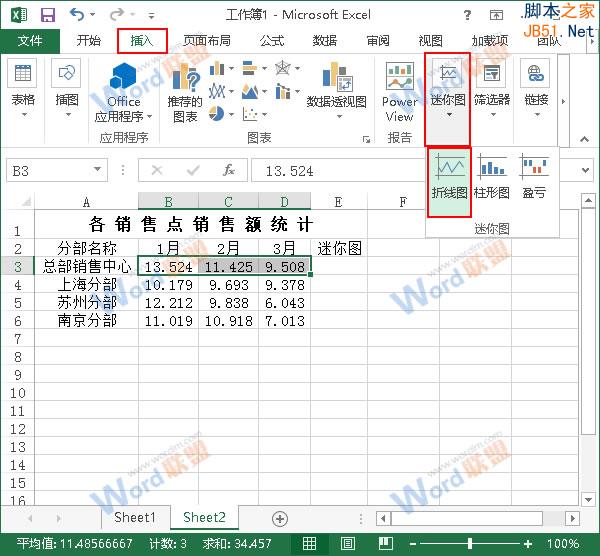Click the Save icon in quick access toolbar

click(x=48, y=15)
